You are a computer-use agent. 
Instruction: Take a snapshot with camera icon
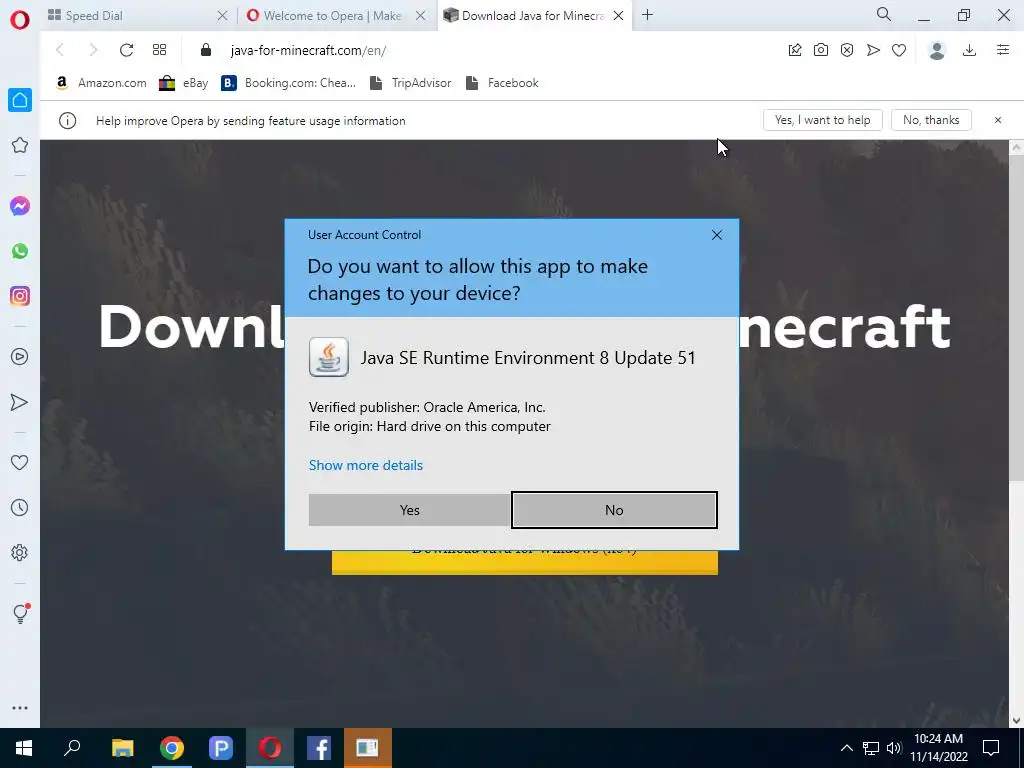pos(821,50)
